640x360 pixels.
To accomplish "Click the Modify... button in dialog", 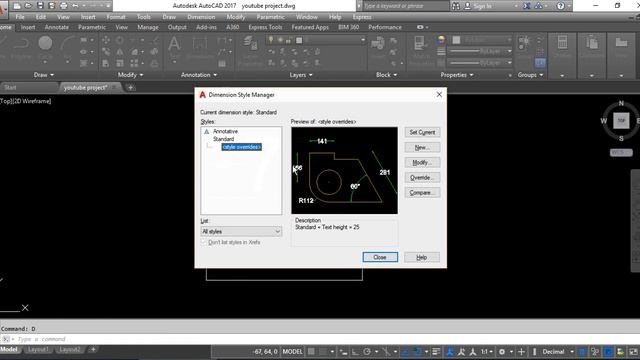I will click(x=422, y=162).
